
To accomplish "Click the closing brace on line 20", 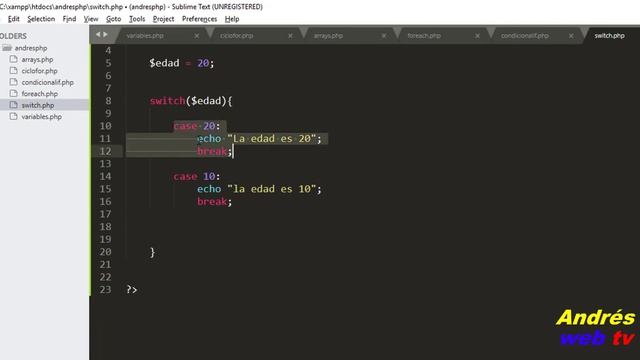I will coord(152,252).
